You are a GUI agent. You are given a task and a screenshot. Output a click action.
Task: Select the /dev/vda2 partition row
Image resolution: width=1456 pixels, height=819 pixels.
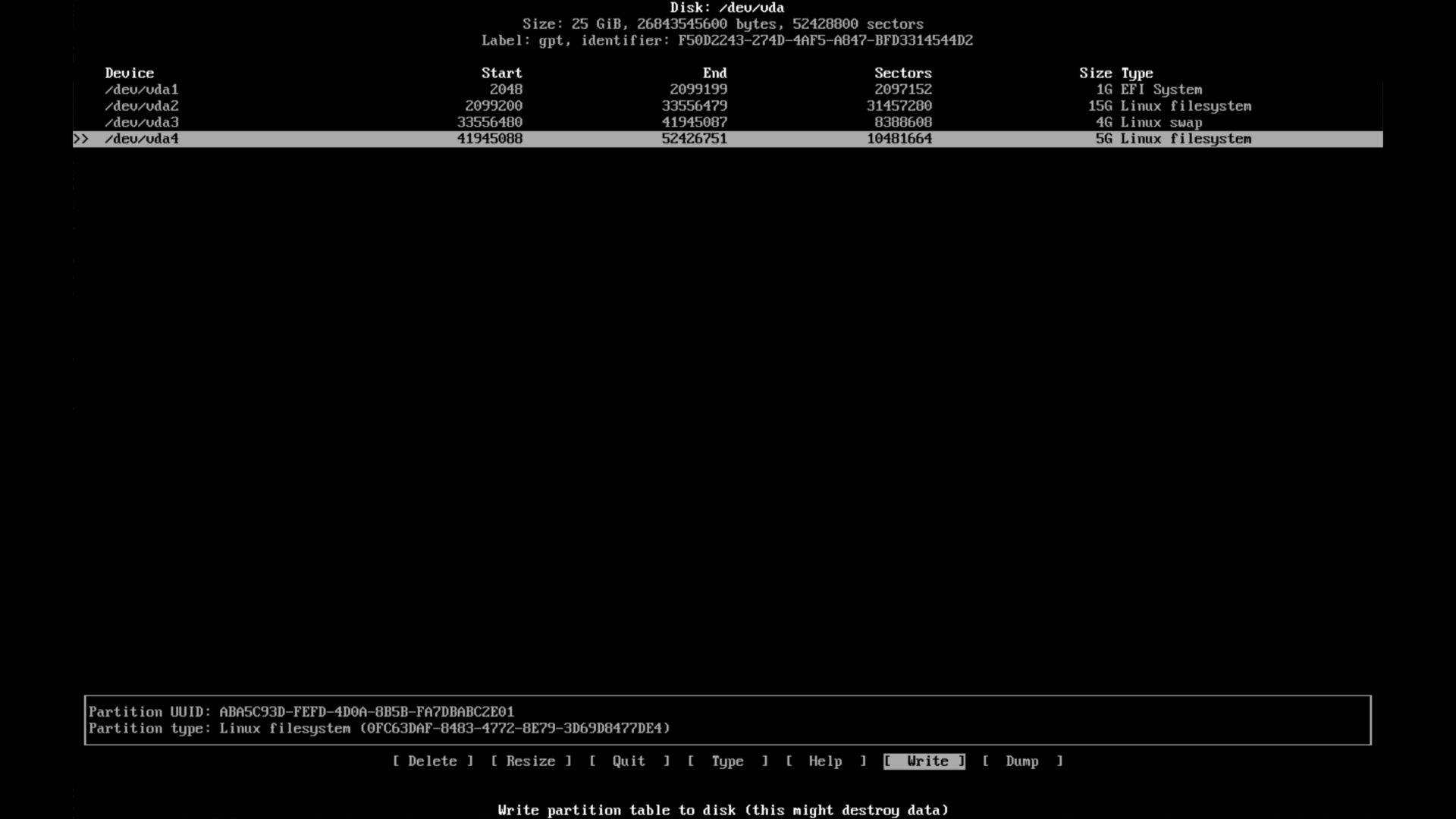[728, 106]
